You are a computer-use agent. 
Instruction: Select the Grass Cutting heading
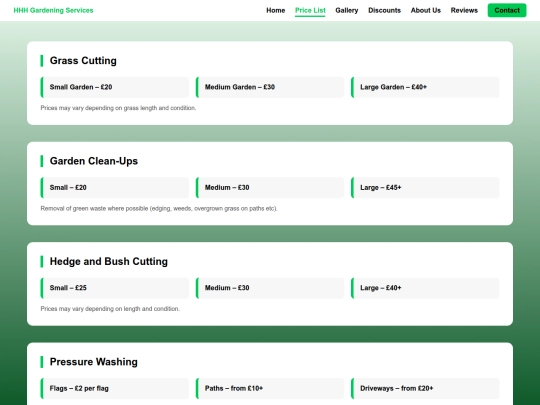point(83,61)
